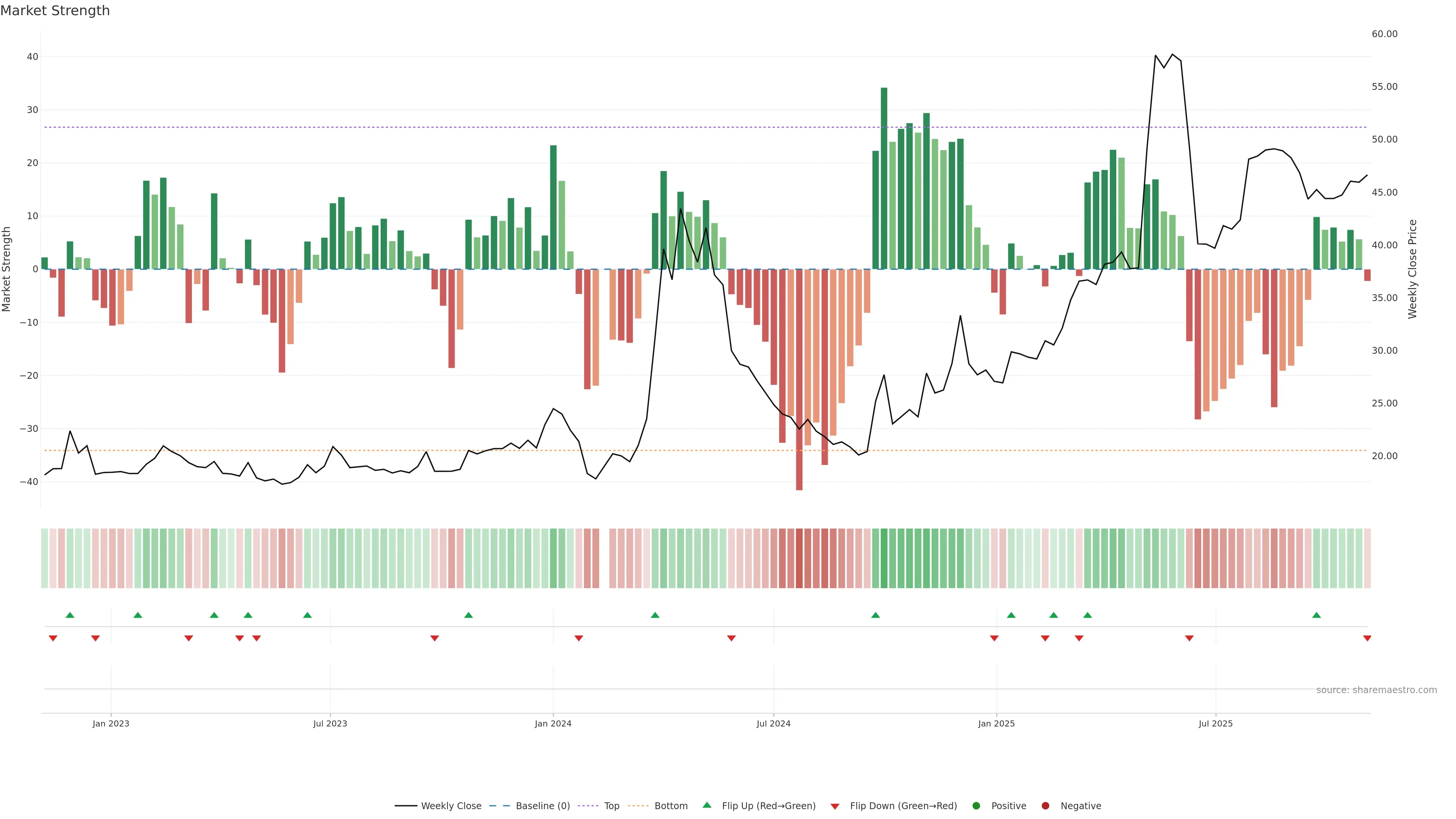Viewport: 1456px width, 819px height.
Task: Click the last green flip-up marker after Jul 2025
Action: [1316, 615]
